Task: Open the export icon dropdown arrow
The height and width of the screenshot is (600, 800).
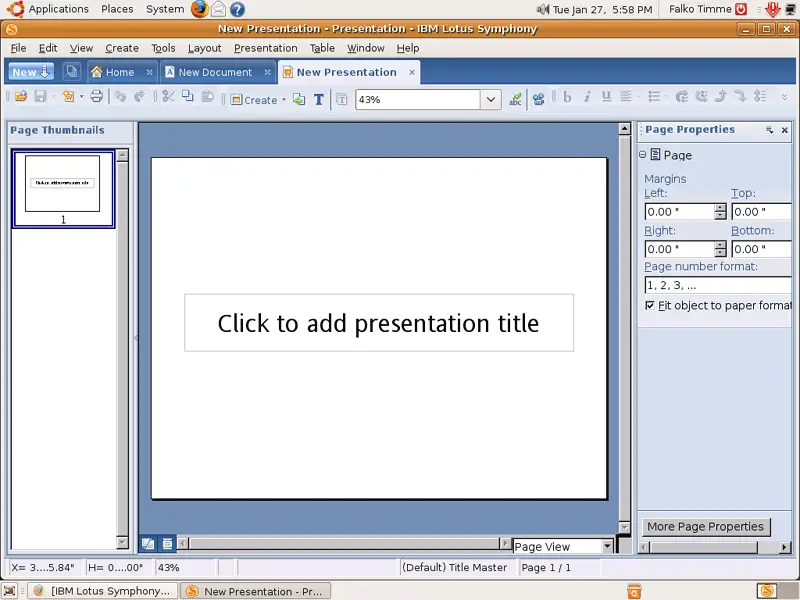Action: tap(81, 96)
